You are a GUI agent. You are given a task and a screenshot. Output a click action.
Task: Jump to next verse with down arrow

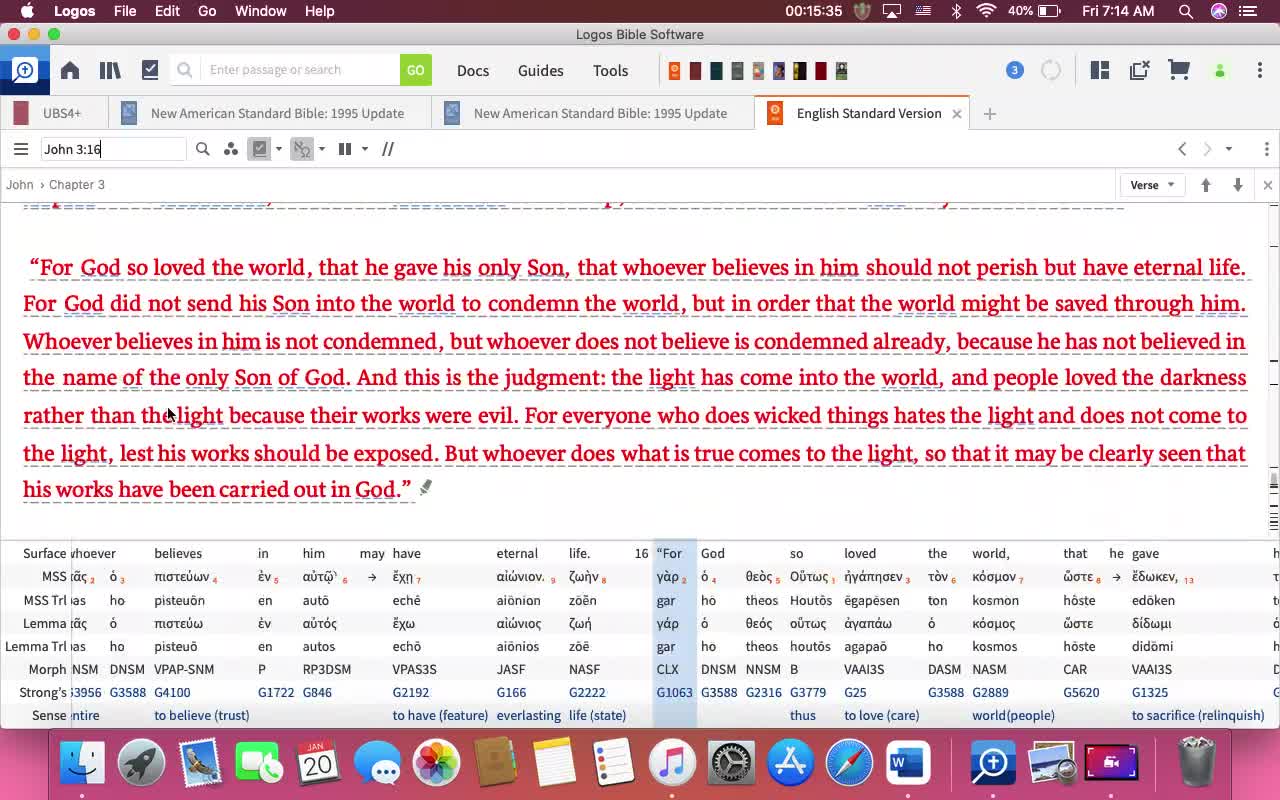point(1238,185)
